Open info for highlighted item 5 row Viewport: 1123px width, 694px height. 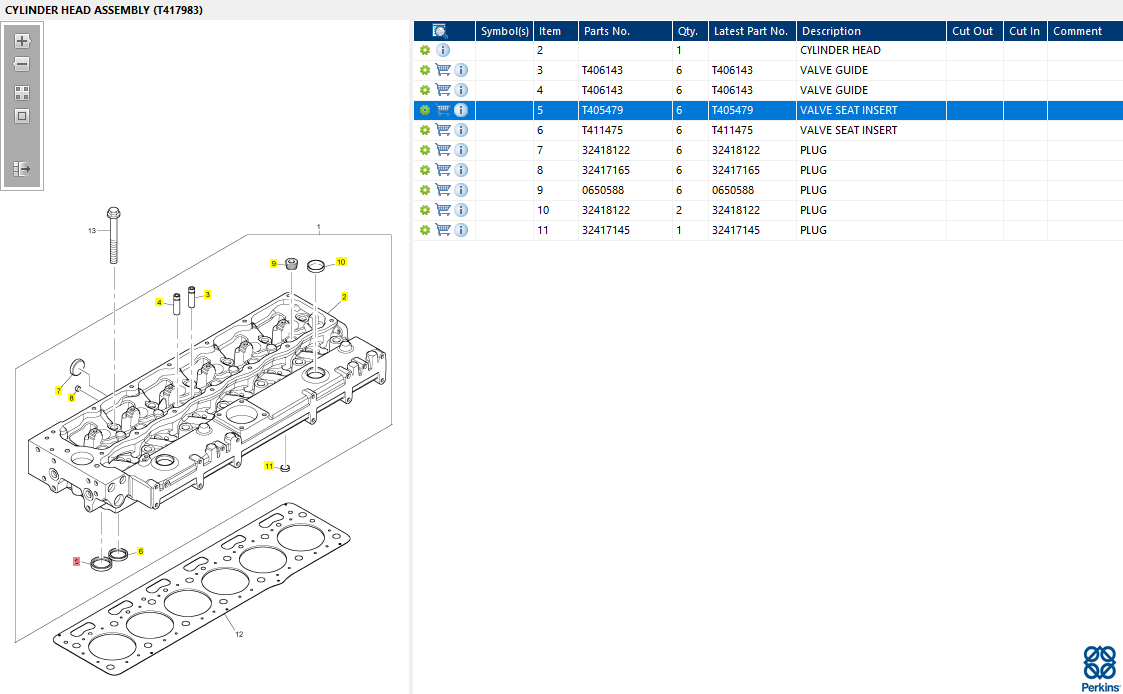coord(461,110)
